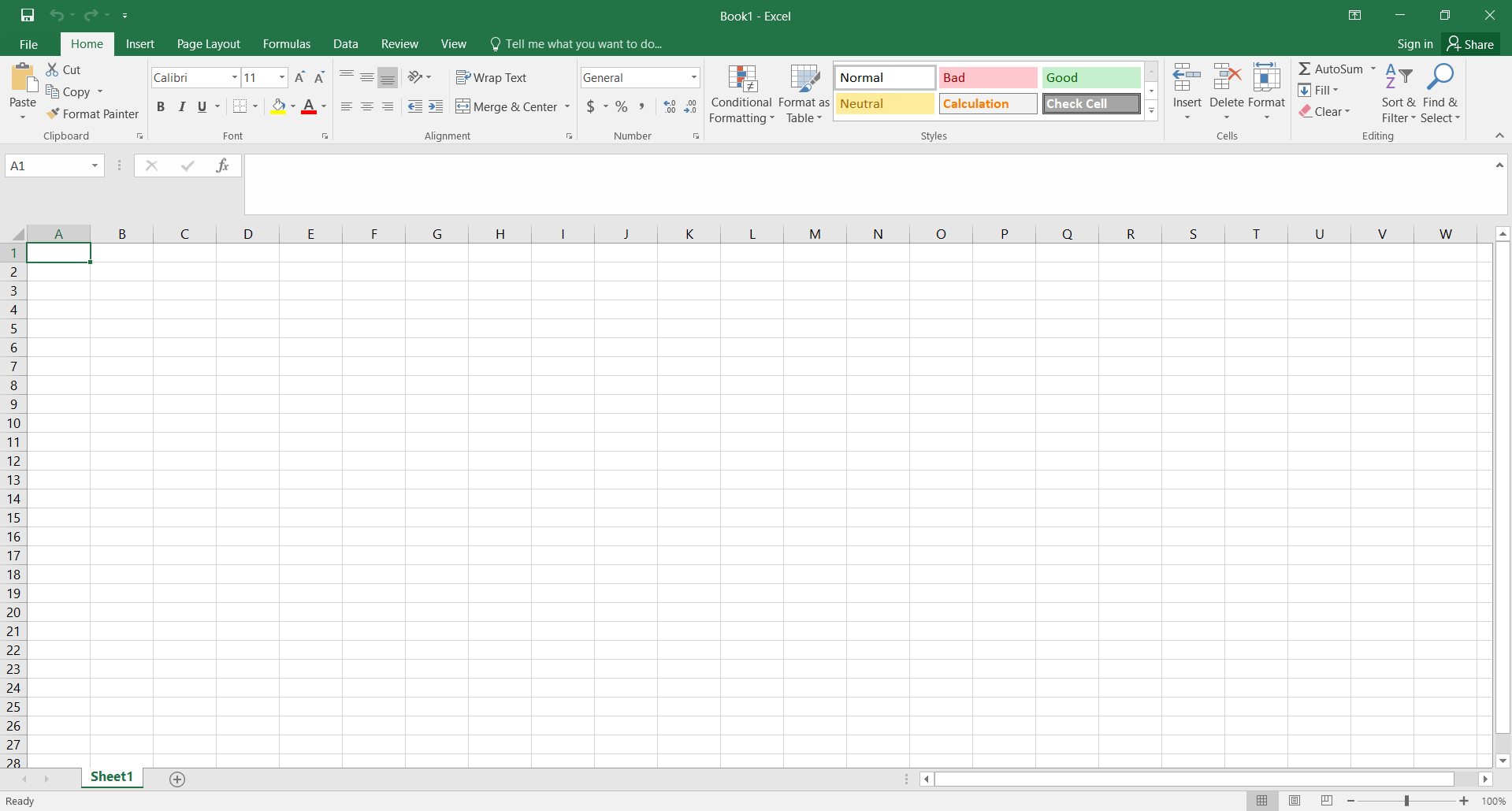This screenshot has width=1512, height=811.
Task: Open the Name Box dropdown arrow
Action: (x=95, y=166)
